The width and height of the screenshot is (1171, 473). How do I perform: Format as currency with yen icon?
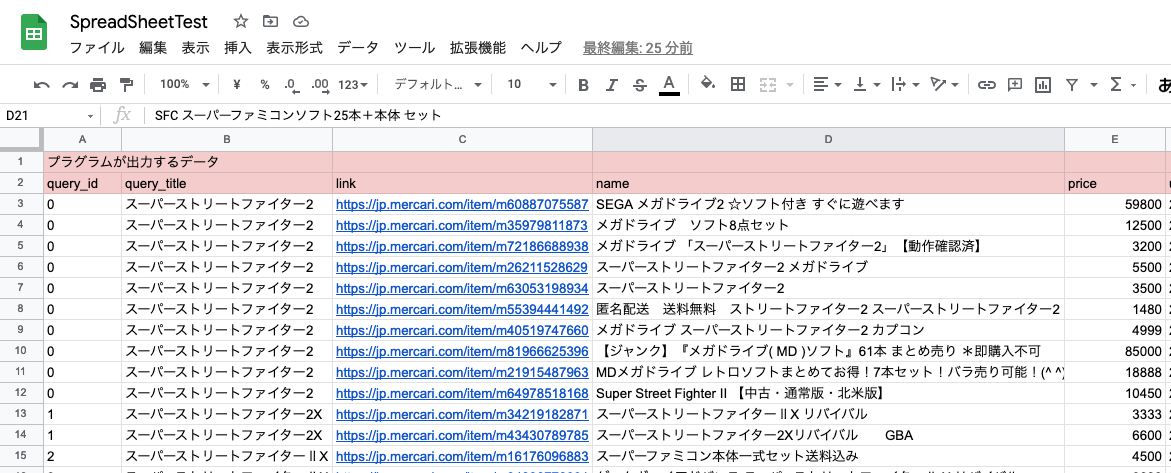pos(237,84)
